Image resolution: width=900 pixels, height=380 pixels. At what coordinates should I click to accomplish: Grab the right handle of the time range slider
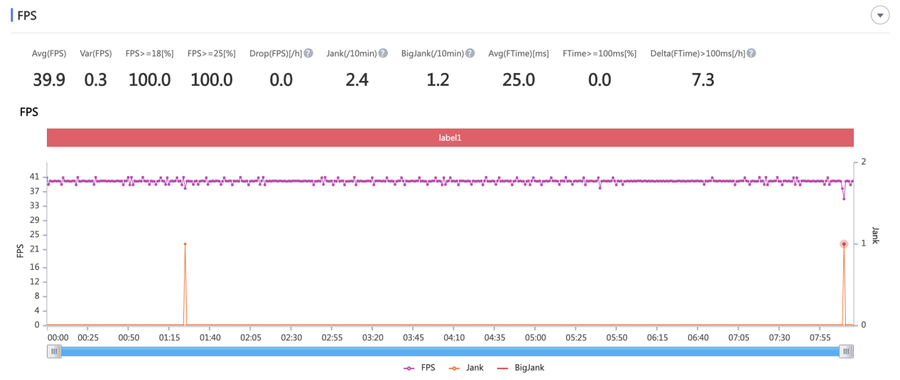pyautogui.click(x=846, y=351)
